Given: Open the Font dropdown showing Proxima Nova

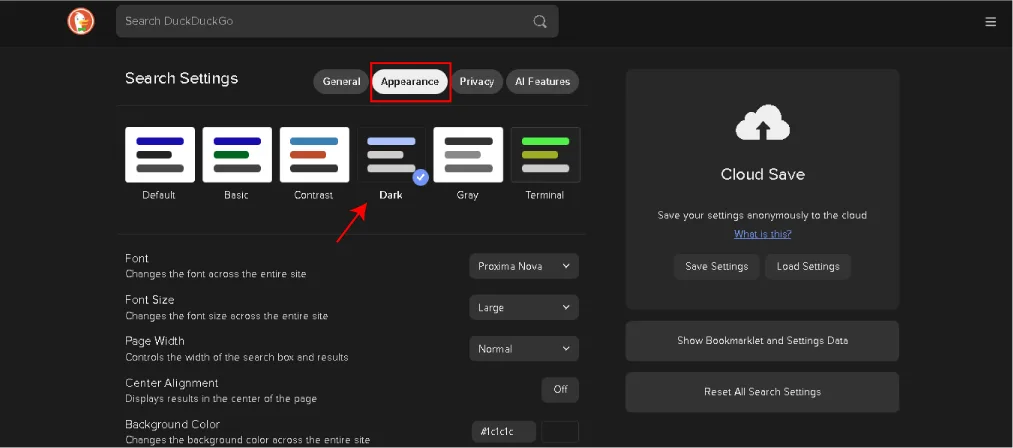Looking at the screenshot, I should click(524, 266).
